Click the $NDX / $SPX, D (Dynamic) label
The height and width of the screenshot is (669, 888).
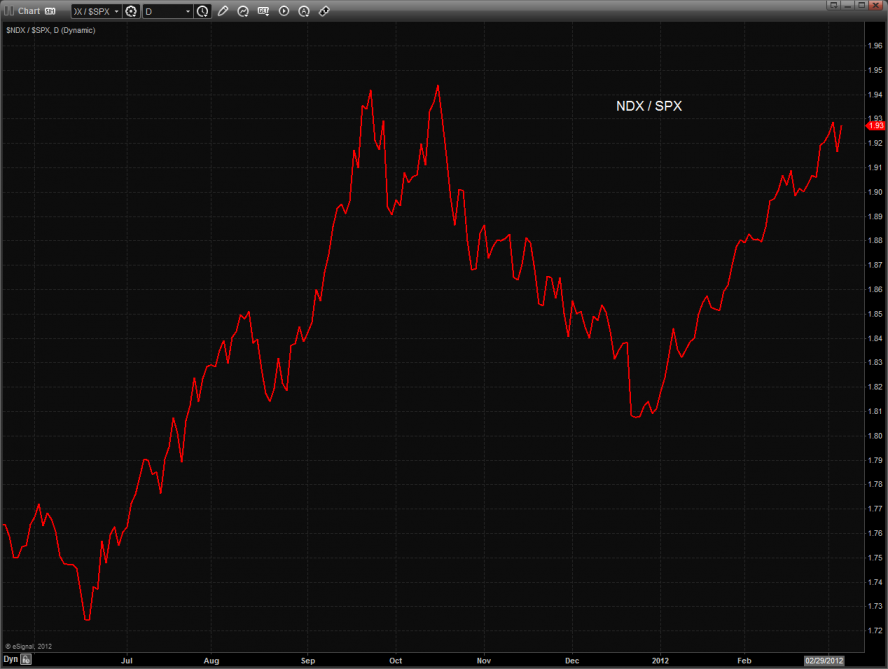49,32
